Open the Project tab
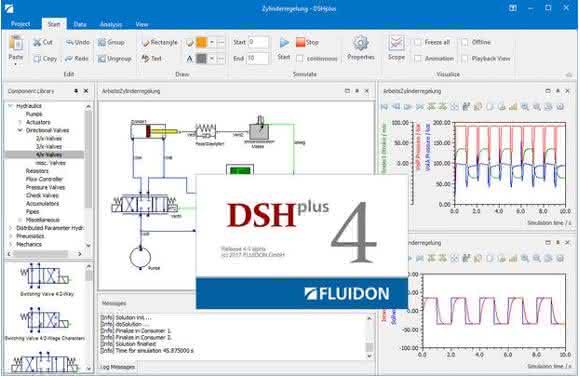This screenshot has height=377, width=580. coord(21,24)
